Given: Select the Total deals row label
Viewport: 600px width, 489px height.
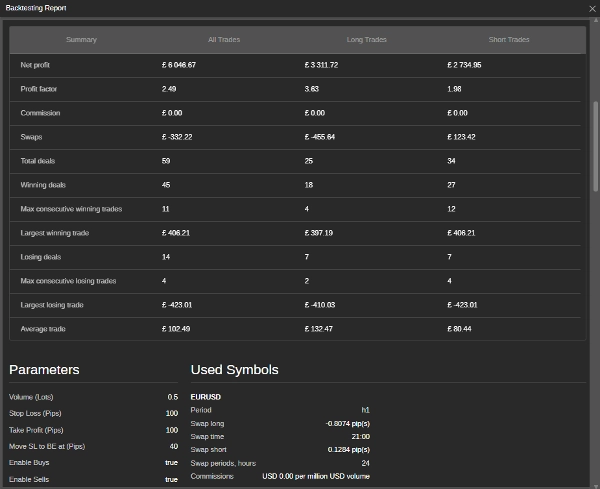Looking at the screenshot, I should pos(39,161).
